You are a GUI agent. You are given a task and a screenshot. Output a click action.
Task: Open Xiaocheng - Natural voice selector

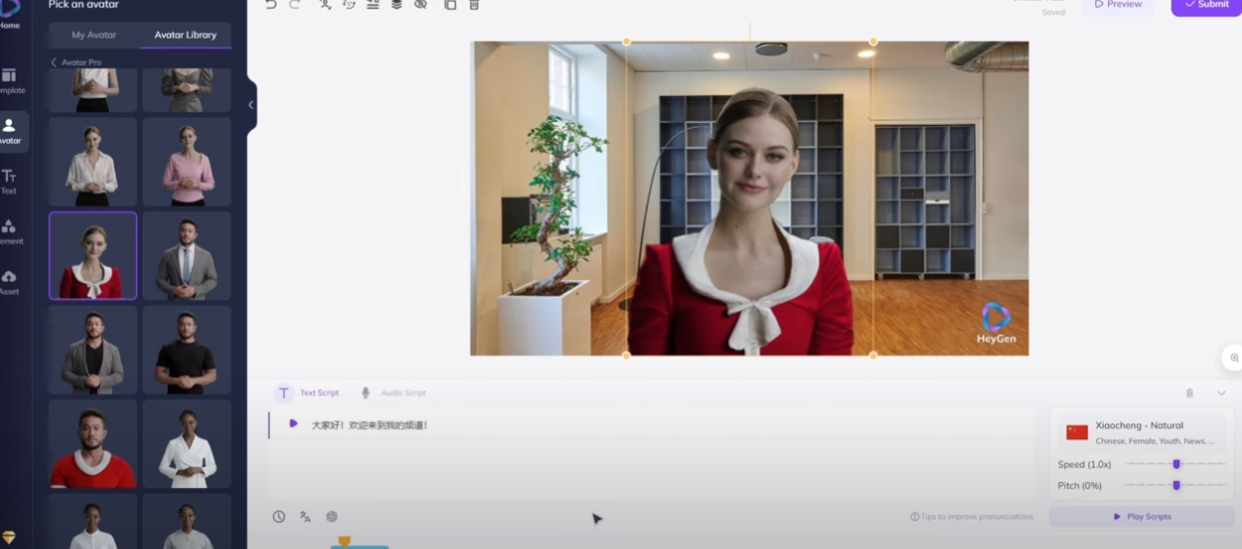pos(1142,432)
